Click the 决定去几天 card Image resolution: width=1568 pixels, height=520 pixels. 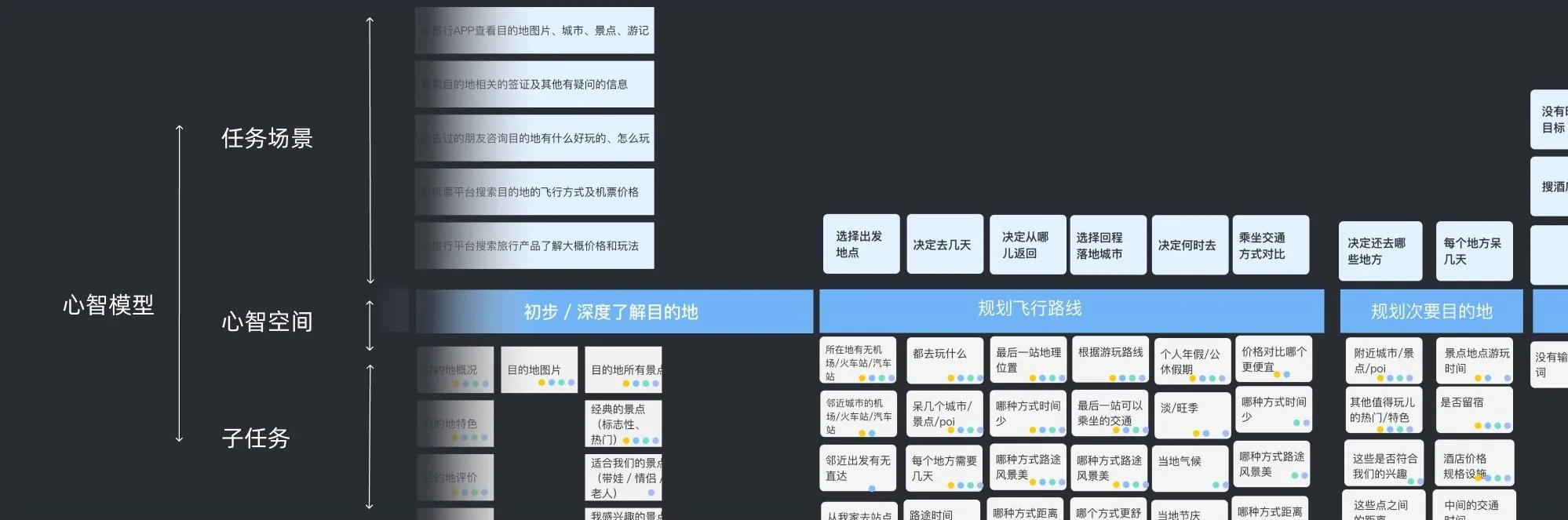(945, 244)
